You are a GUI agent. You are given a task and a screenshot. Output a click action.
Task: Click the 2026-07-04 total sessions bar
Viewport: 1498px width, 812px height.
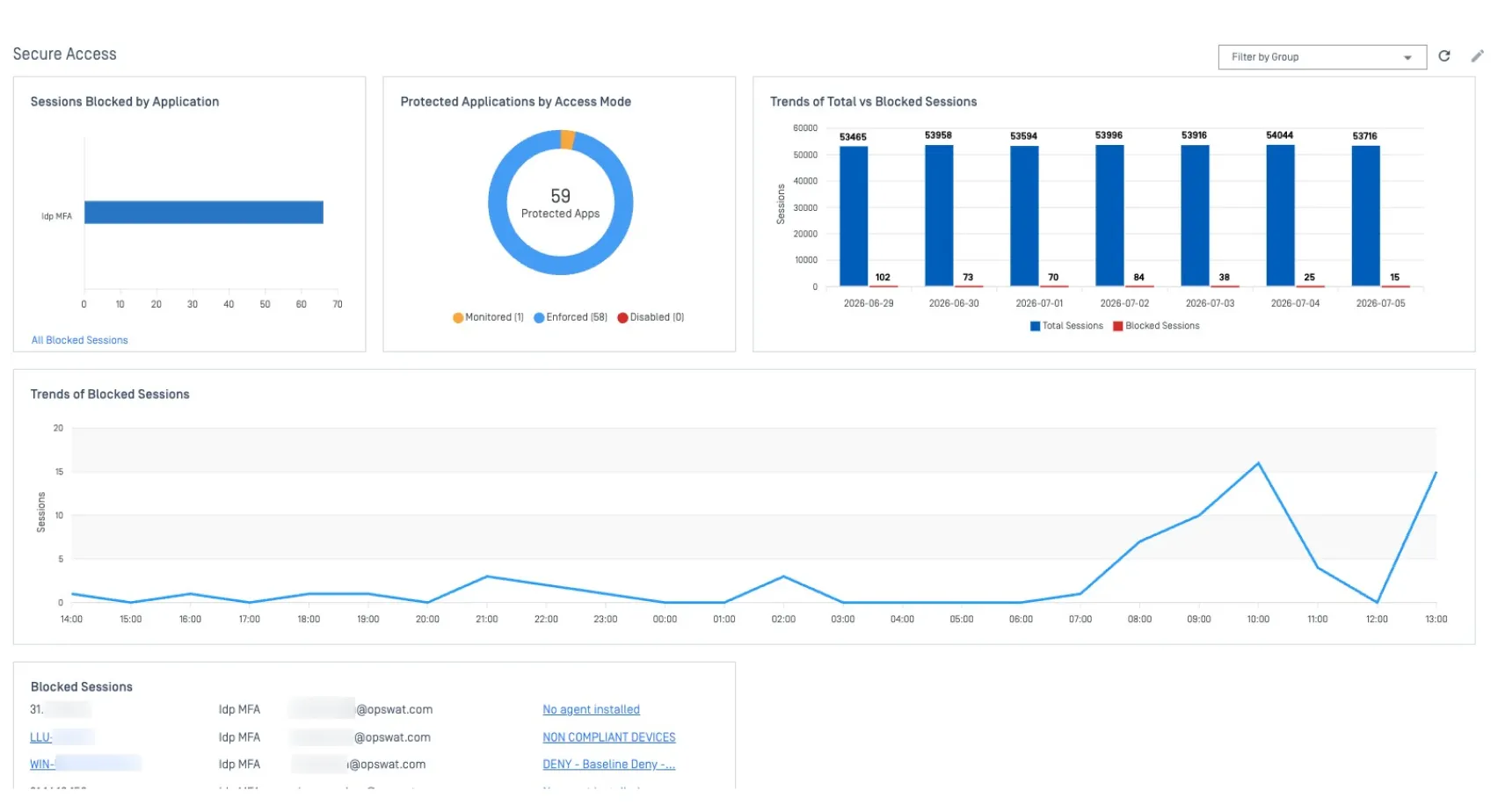pos(1280,215)
